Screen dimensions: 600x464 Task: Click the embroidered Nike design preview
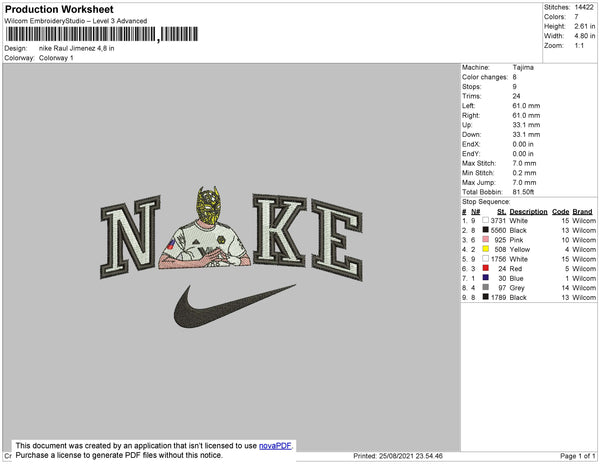point(232,257)
